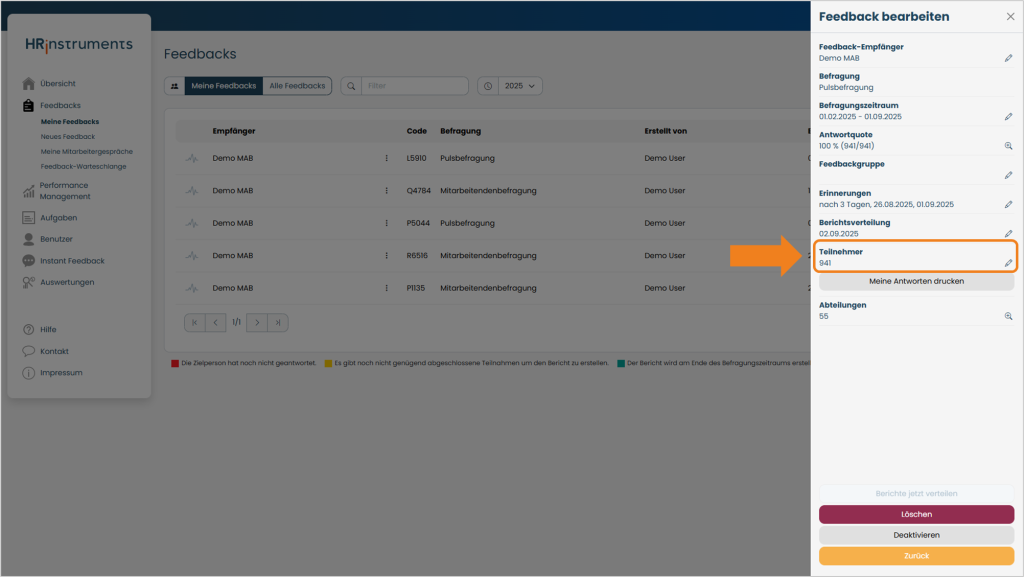Click the Zurück button

click(916, 556)
